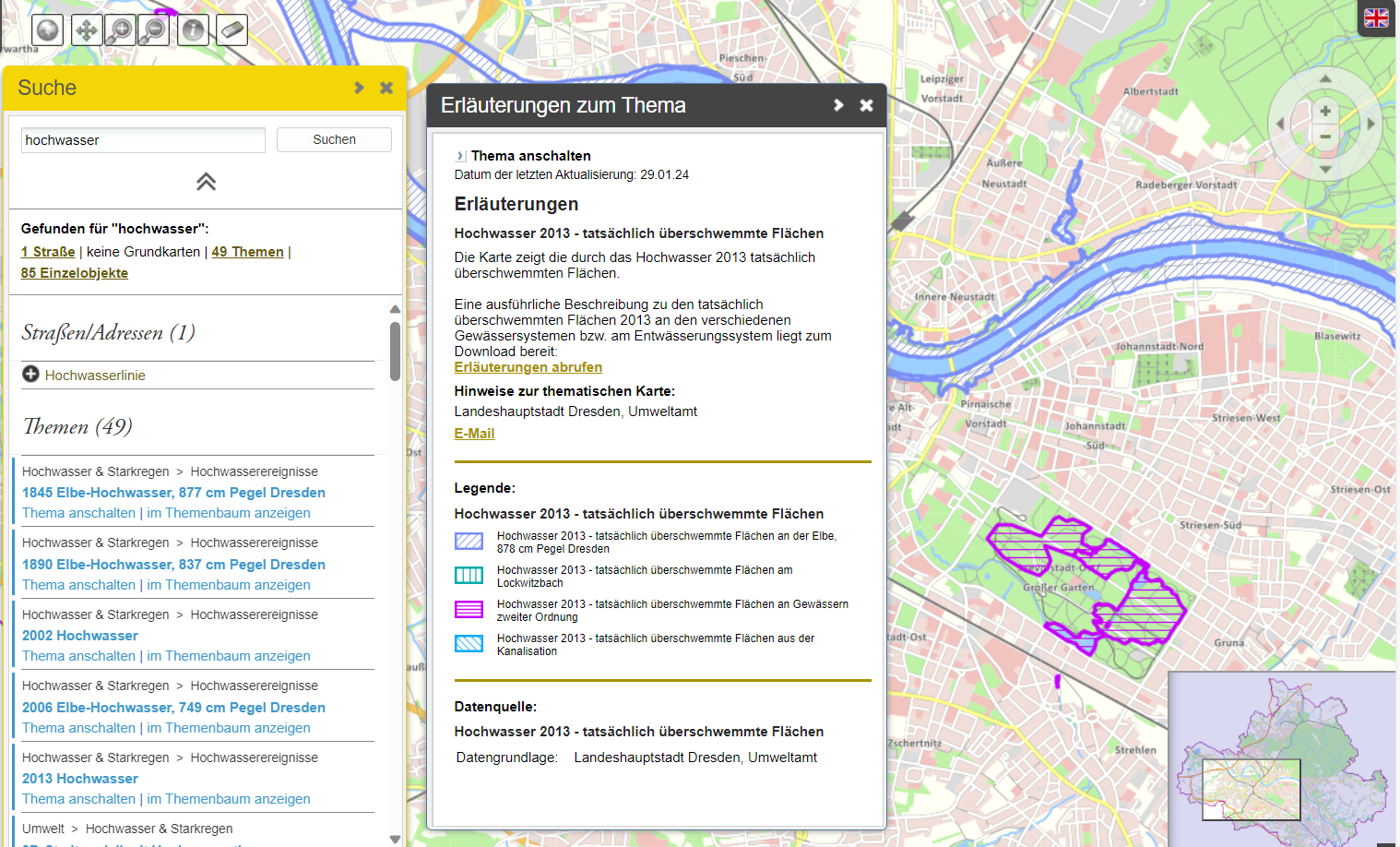
Task: Click the hochwasser search input field
Action: (143, 140)
